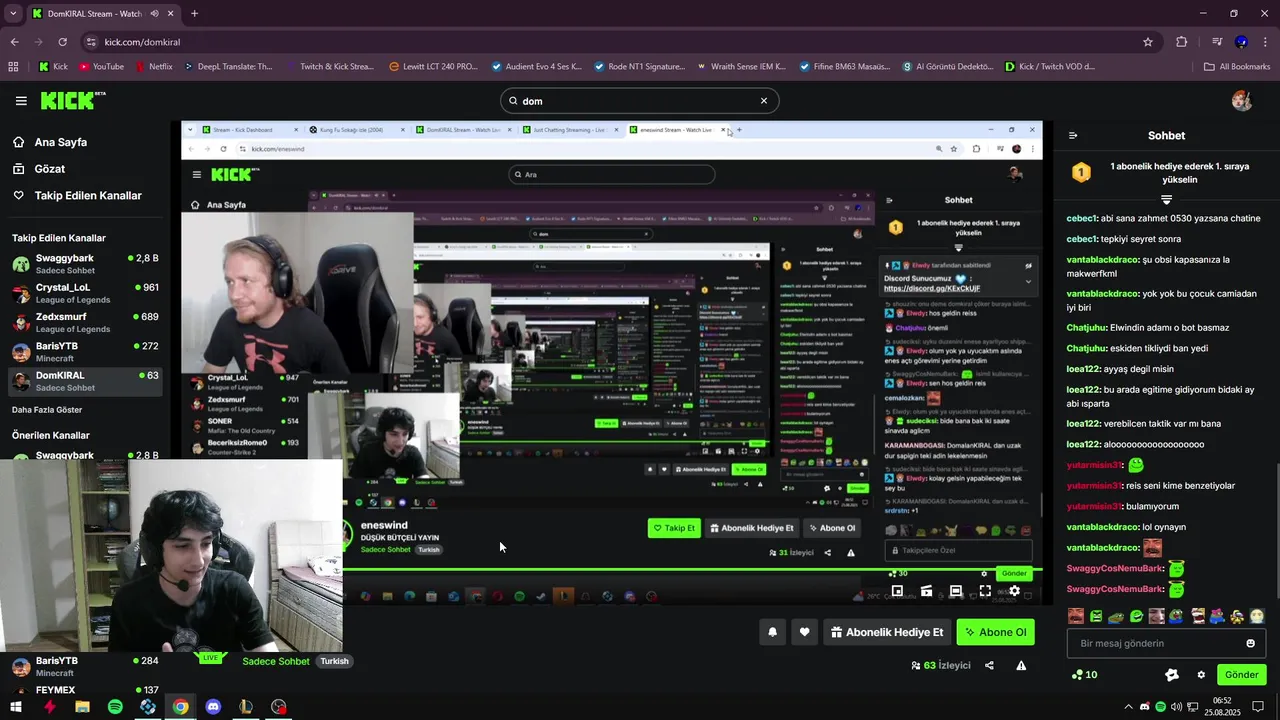Open BarisYTB Minecraft channel with 272 viewers
Image resolution: width=1280 pixels, height=720 pixels.
(85, 351)
